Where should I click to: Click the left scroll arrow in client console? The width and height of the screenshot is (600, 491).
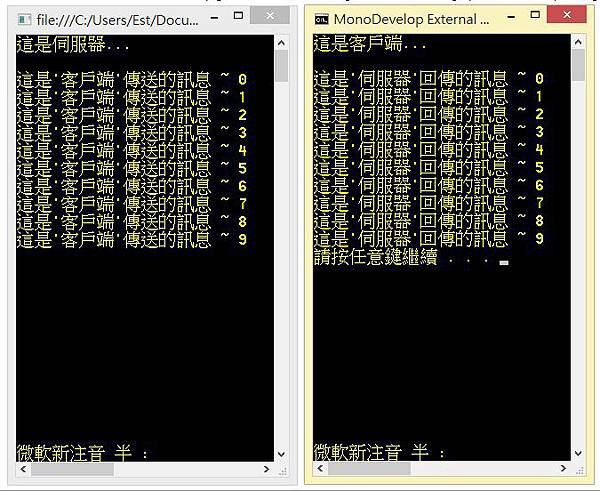(x=320, y=468)
